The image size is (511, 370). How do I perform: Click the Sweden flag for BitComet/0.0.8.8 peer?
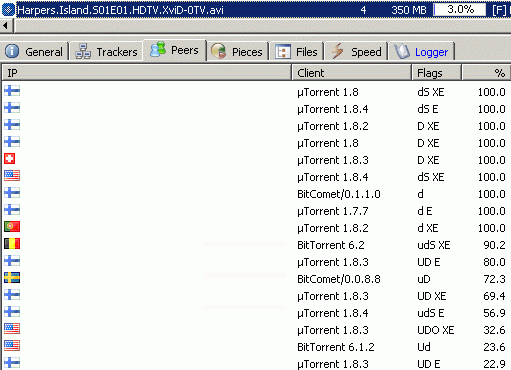coord(12,277)
